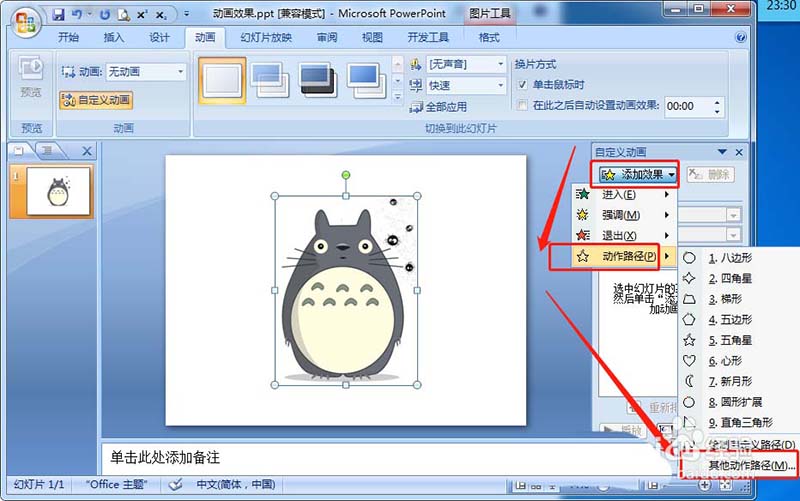Screen dimensions: 800x501
Task: Choose 5. 五角星 motion path
Action: pos(738,340)
